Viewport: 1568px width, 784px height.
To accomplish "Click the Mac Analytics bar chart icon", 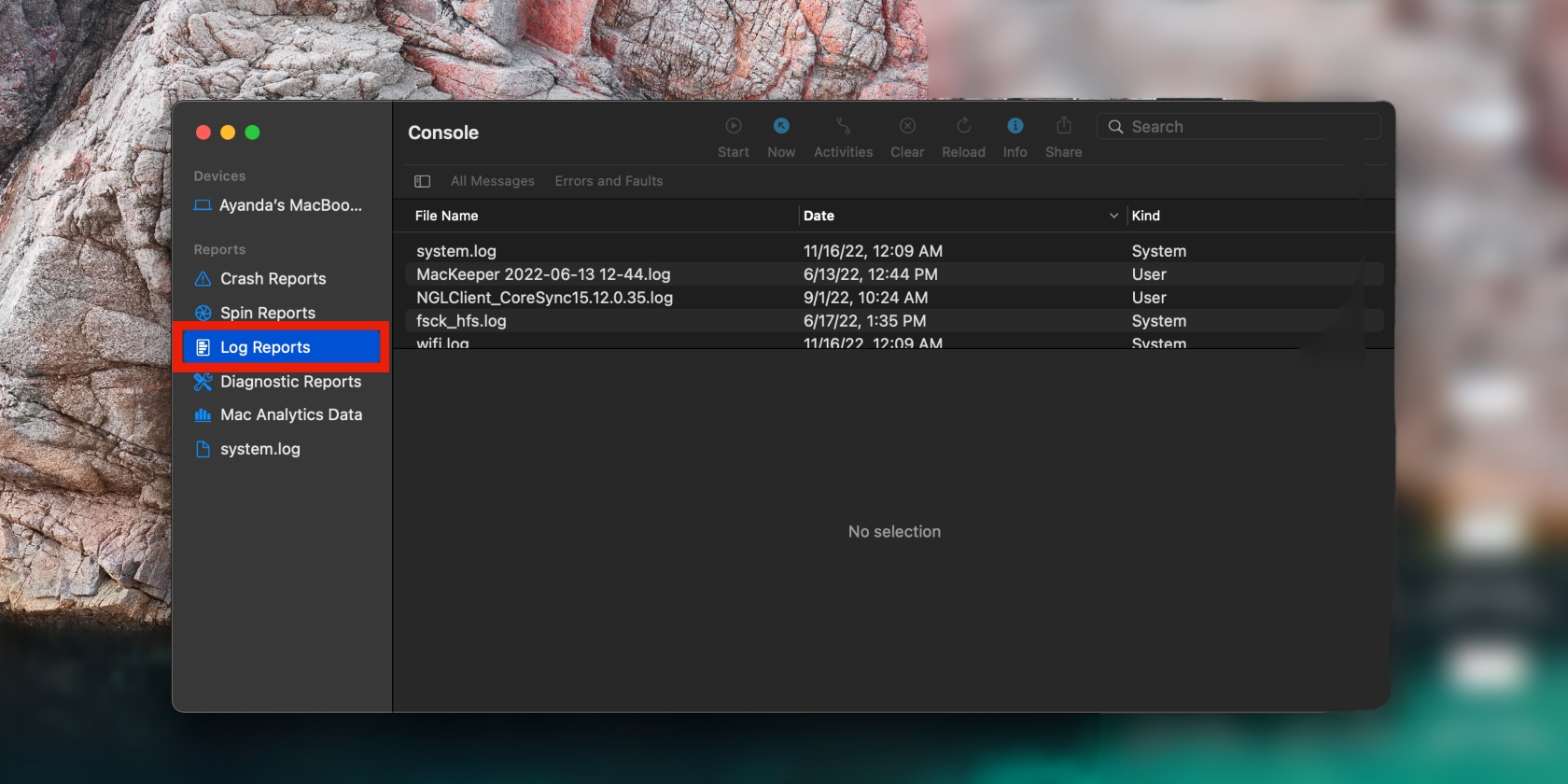I will (203, 415).
